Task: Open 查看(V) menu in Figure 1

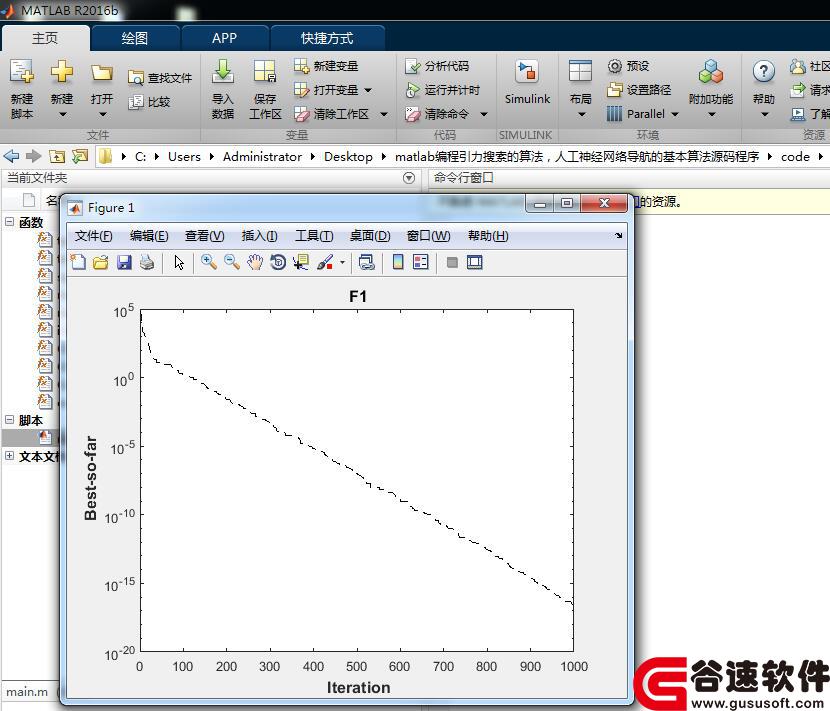Action: [205, 236]
